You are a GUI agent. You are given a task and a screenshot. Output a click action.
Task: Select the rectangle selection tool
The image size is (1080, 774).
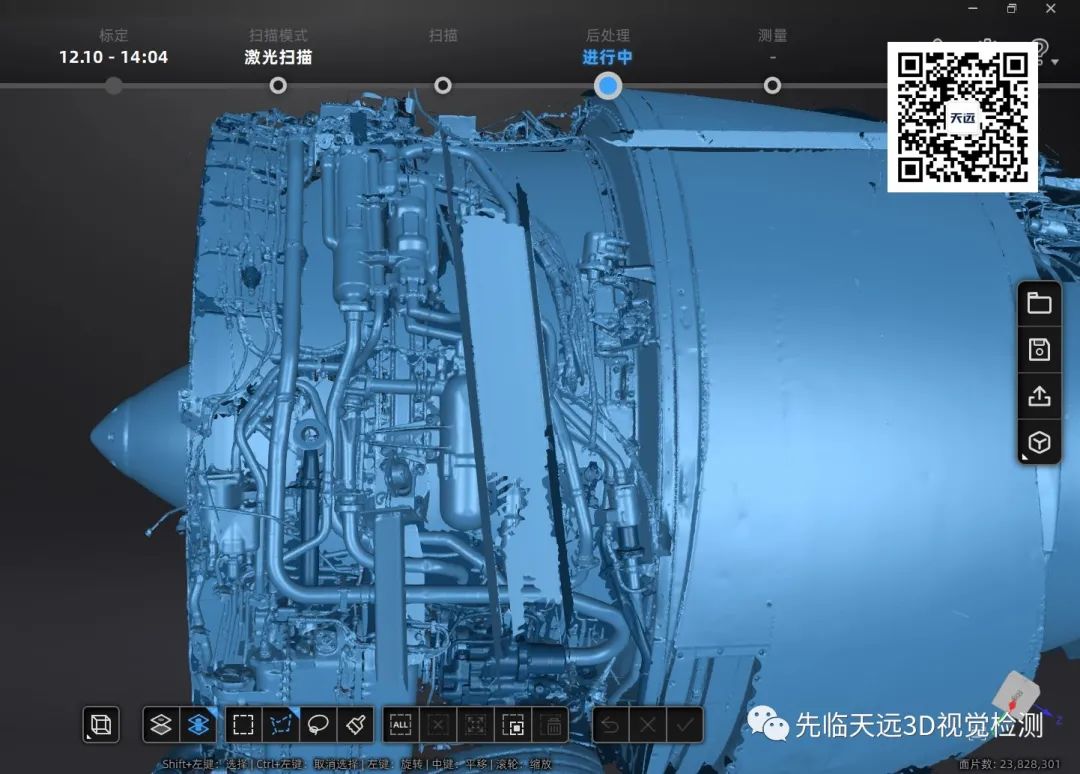[x=243, y=725]
